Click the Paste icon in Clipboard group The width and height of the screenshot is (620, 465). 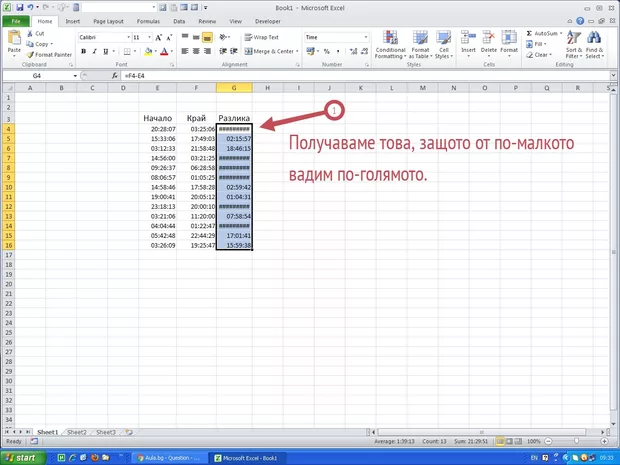click(x=14, y=39)
